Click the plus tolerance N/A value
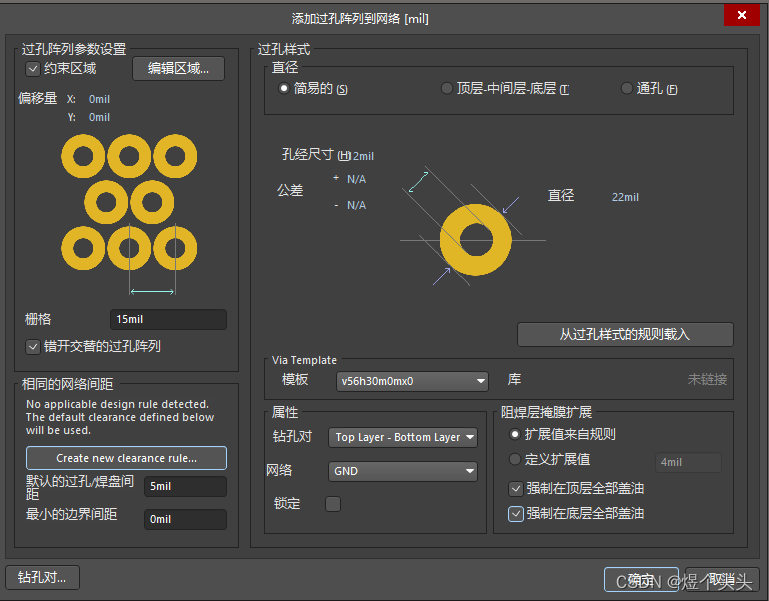The image size is (769, 601). (357, 180)
